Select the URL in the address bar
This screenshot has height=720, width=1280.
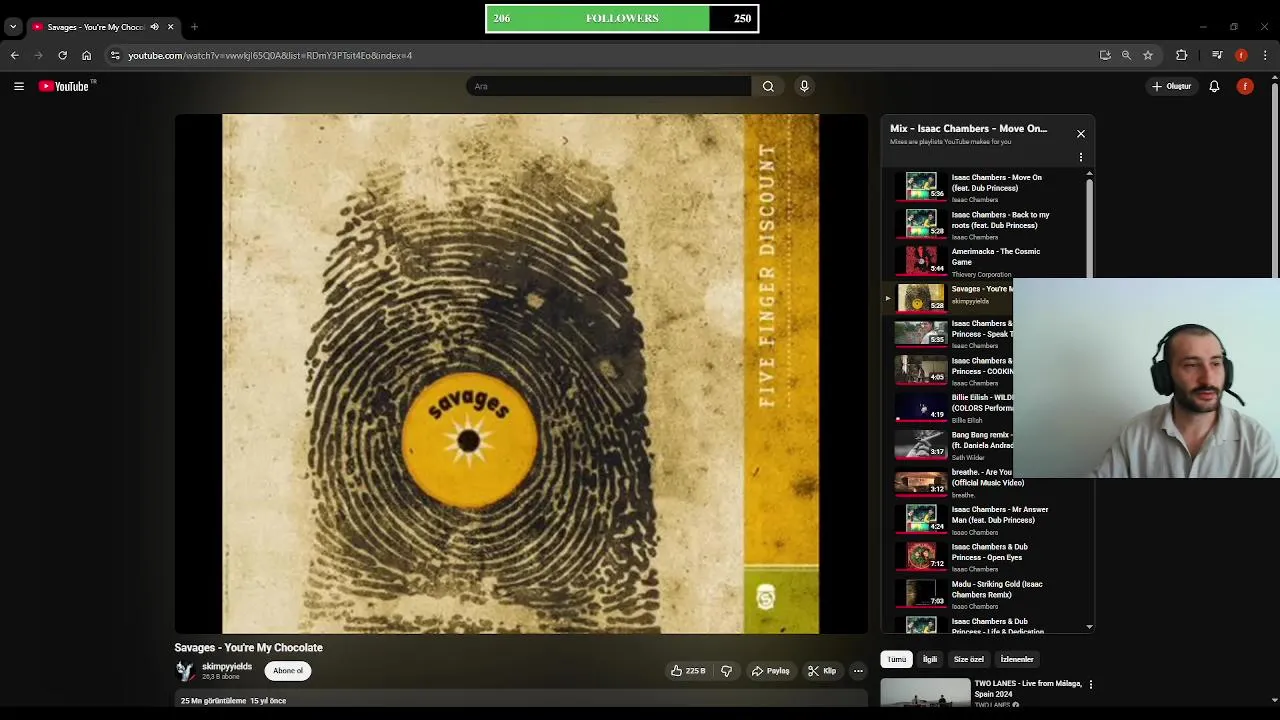(x=270, y=55)
